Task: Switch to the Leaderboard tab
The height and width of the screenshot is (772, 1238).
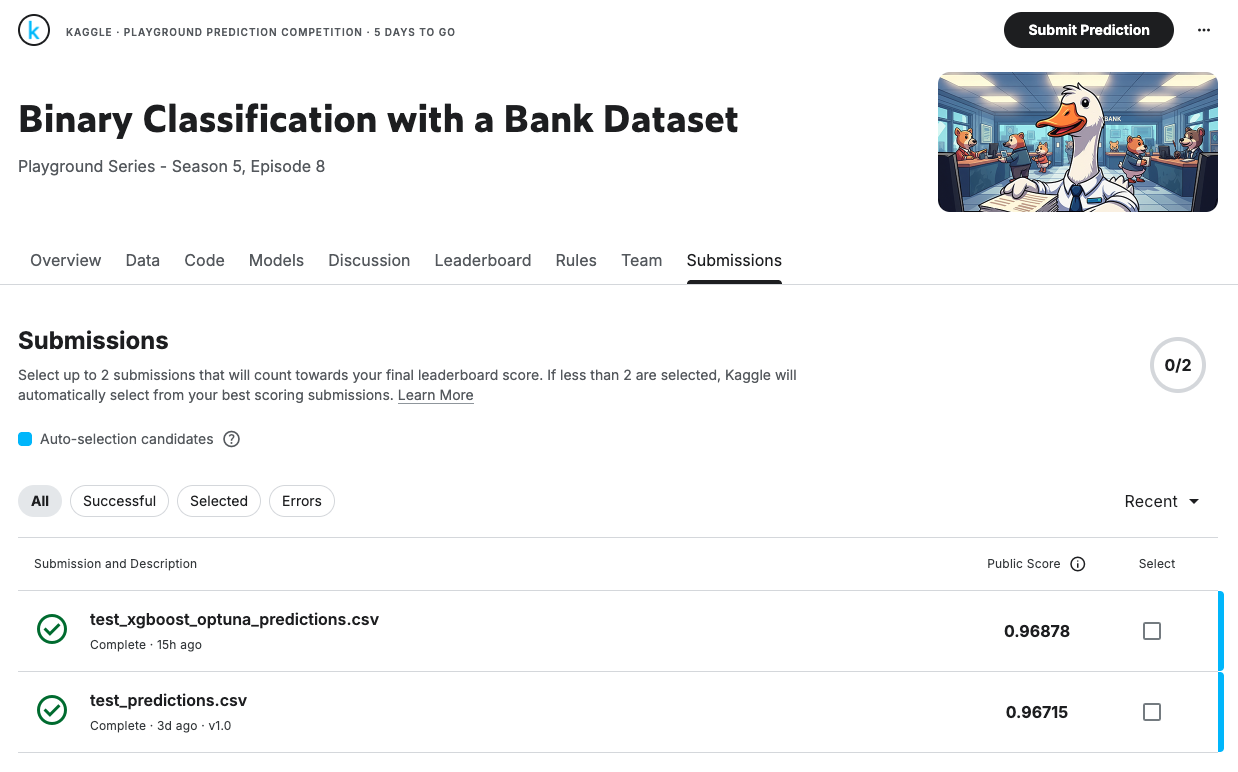Action: (482, 260)
